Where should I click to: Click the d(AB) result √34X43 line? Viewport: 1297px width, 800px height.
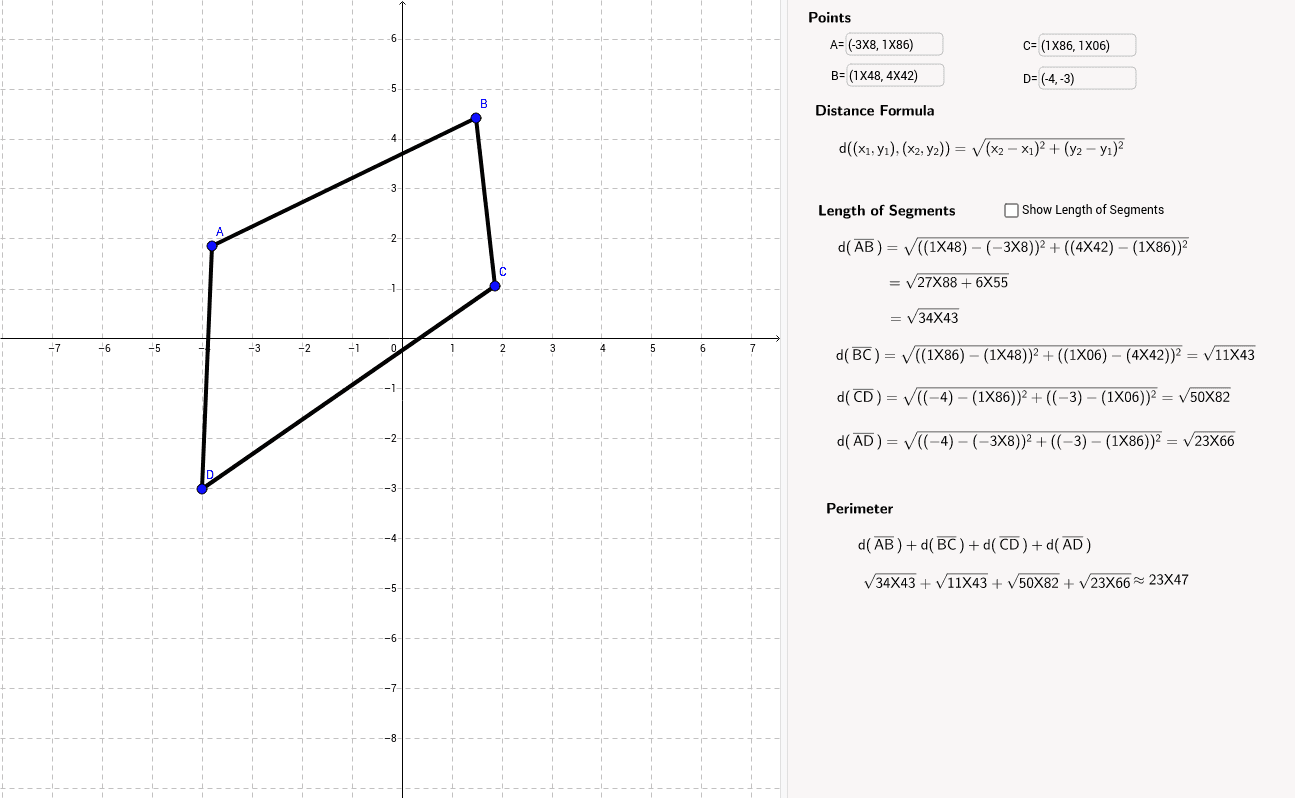[924, 318]
